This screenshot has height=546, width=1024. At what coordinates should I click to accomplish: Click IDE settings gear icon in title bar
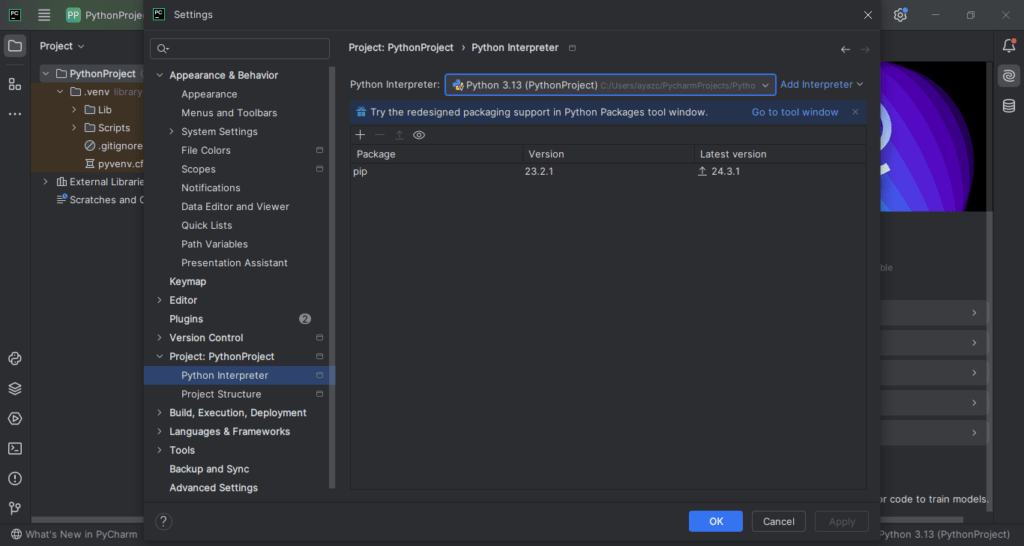(x=901, y=14)
